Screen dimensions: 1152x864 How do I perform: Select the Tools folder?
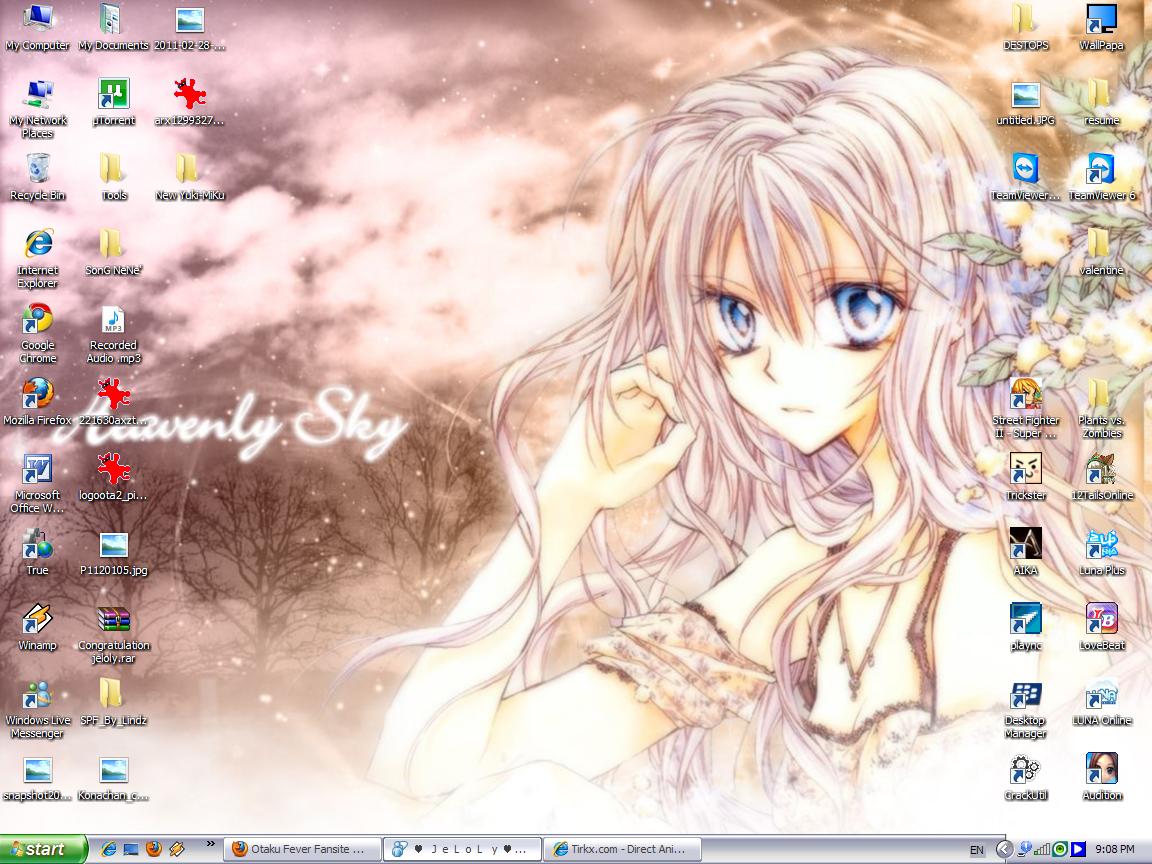[113, 177]
